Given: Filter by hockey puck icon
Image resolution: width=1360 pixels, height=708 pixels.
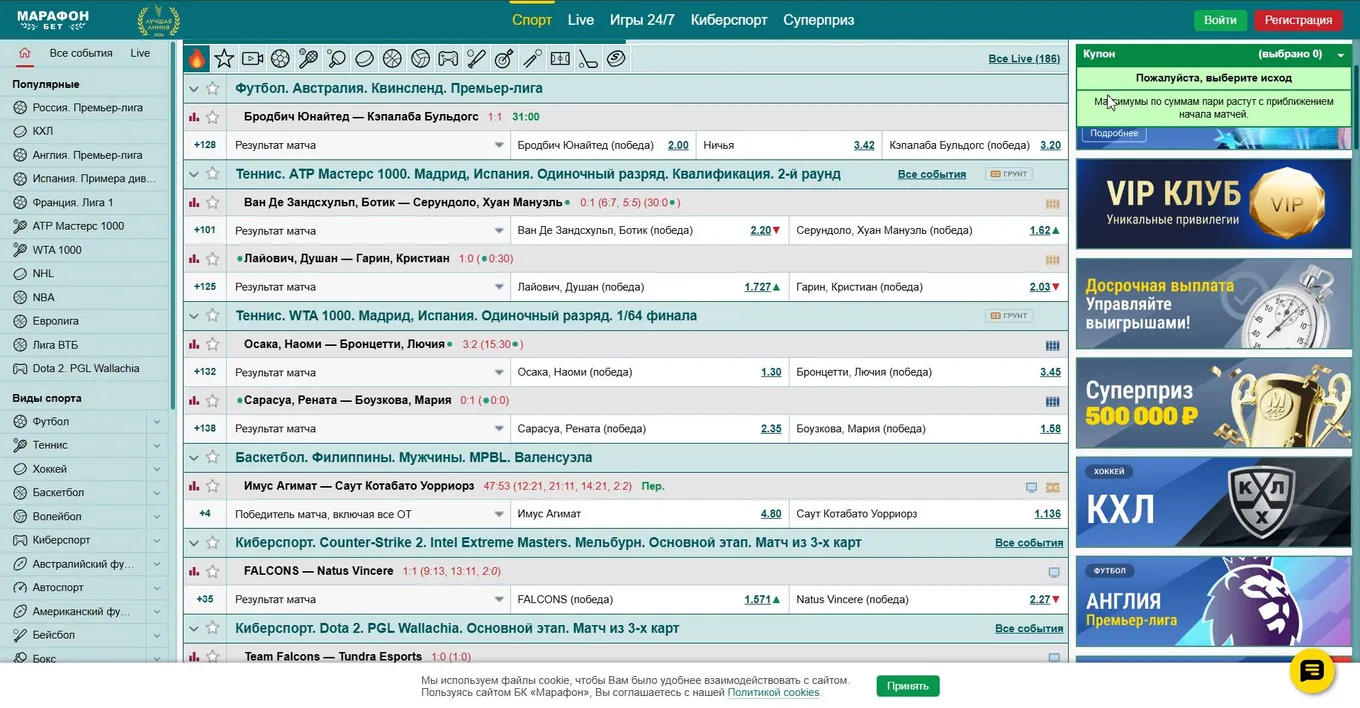Looking at the screenshot, I should [365, 59].
